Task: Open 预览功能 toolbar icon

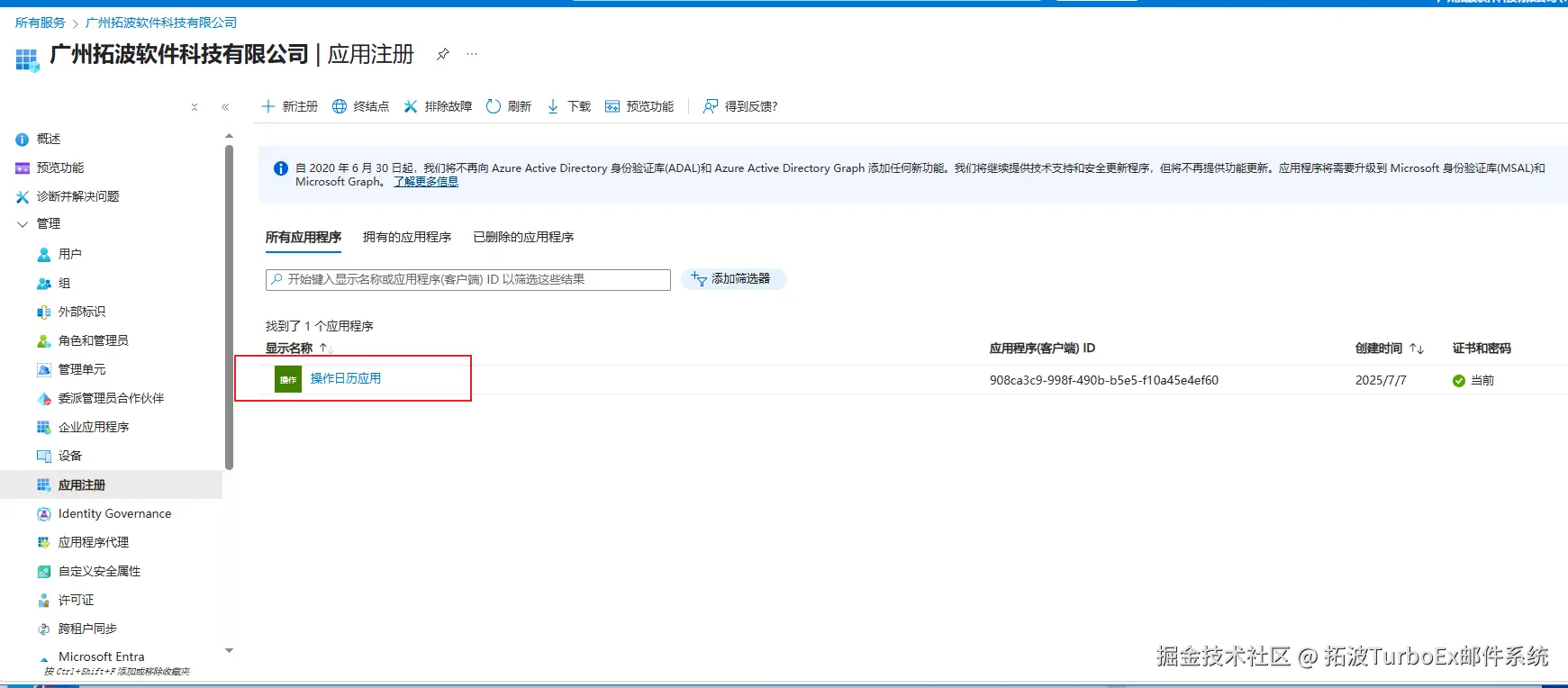Action: coord(612,106)
